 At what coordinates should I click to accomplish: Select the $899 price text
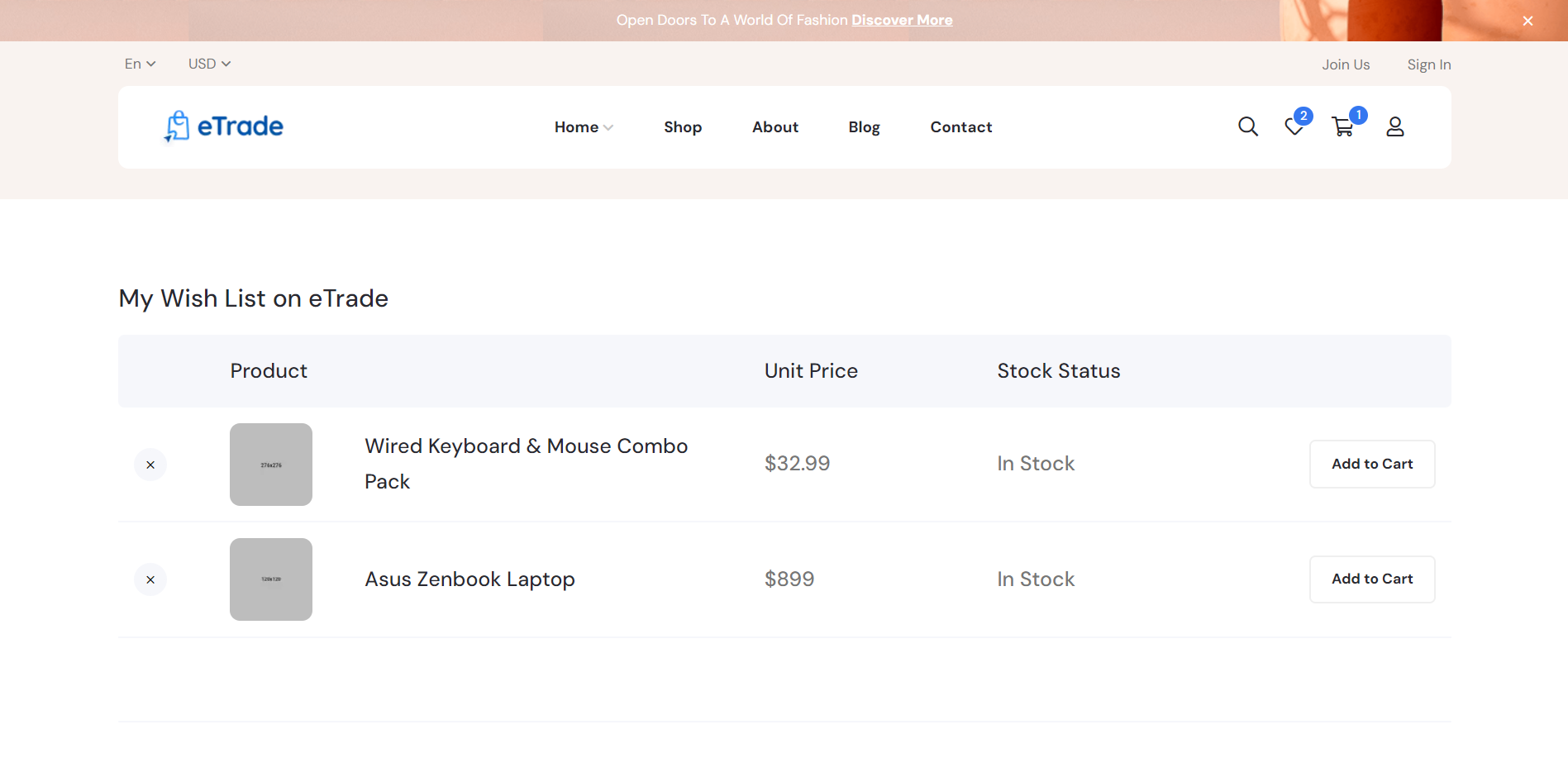click(x=789, y=579)
